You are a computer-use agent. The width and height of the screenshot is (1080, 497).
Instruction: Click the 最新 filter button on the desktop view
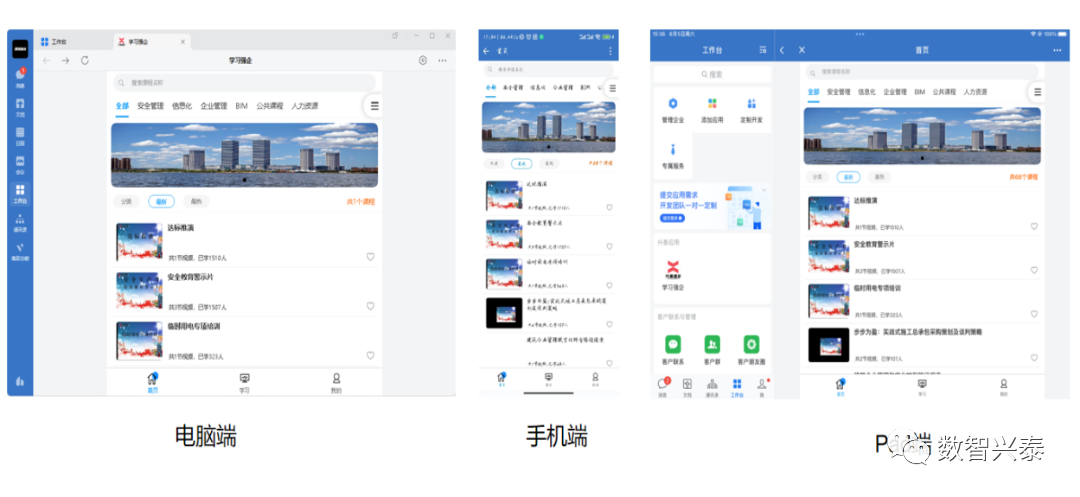159,201
